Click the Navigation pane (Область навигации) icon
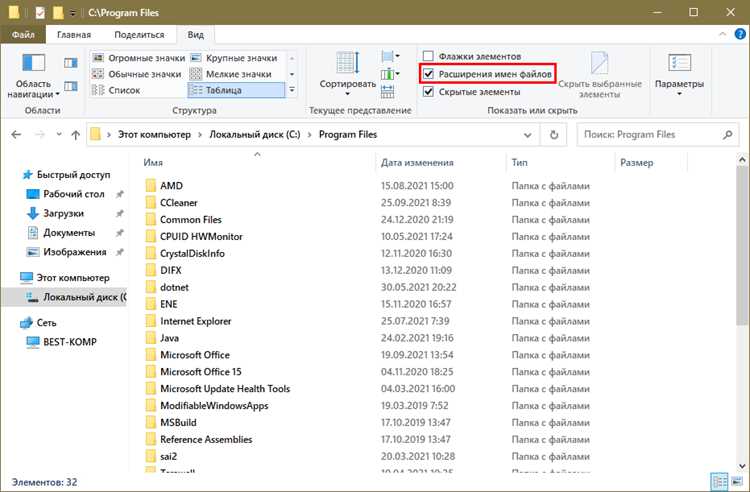Image resolution: width=750 pixels, height=492 pixels. click(x=33, y=63)
